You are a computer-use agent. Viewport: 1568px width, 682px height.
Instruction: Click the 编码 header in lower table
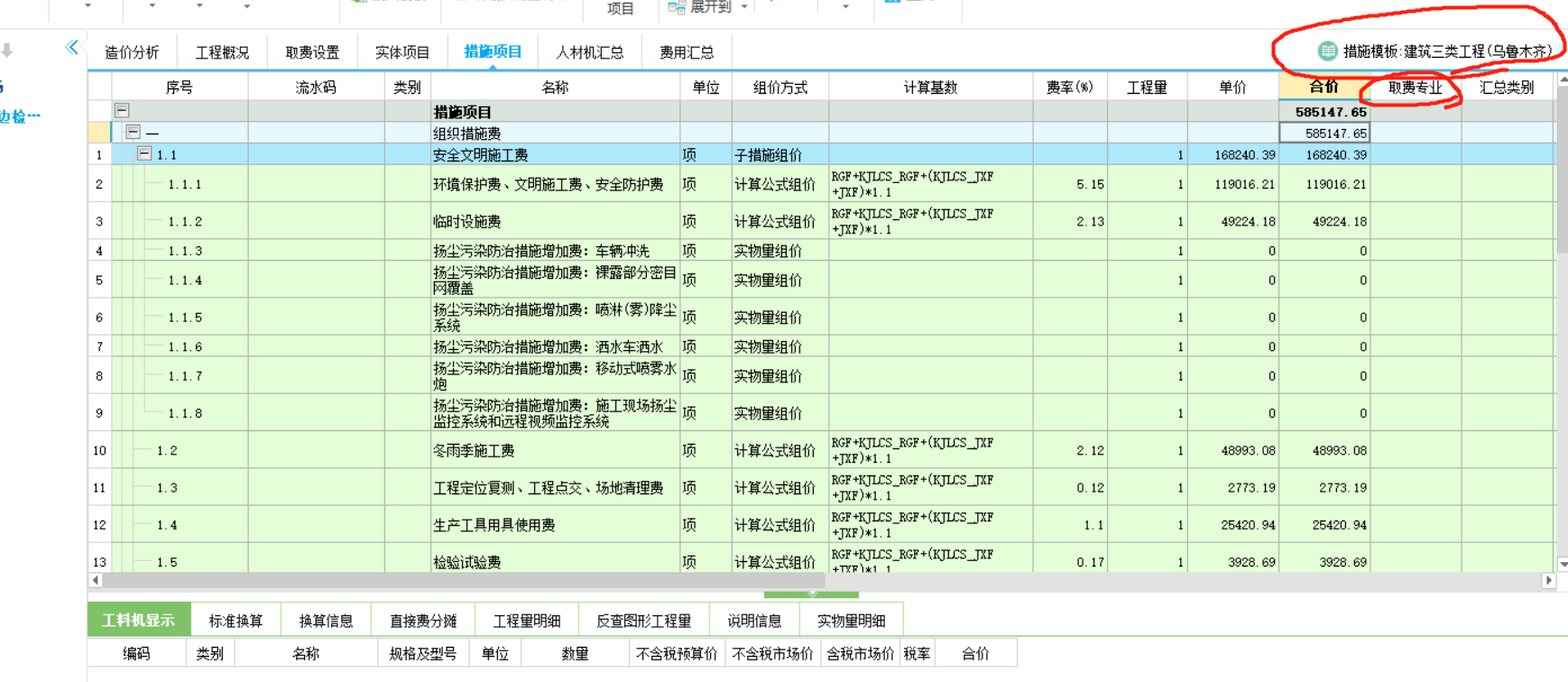[x=136, y=653]
